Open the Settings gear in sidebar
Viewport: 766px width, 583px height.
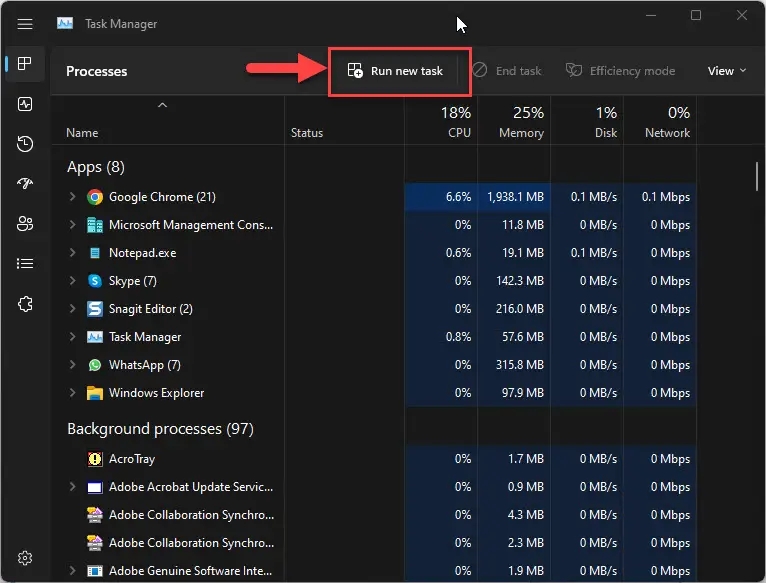pyautogui.click(x=25, y=558)
